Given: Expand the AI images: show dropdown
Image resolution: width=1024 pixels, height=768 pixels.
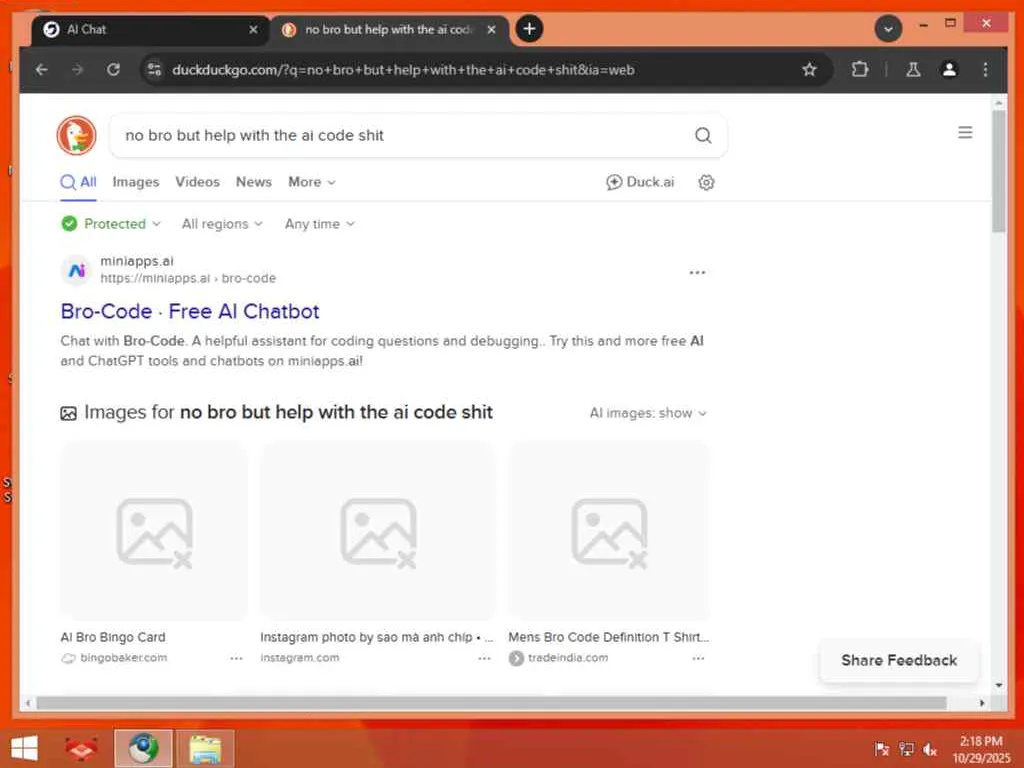Looking at the screenshot, I should click(648, 413).
